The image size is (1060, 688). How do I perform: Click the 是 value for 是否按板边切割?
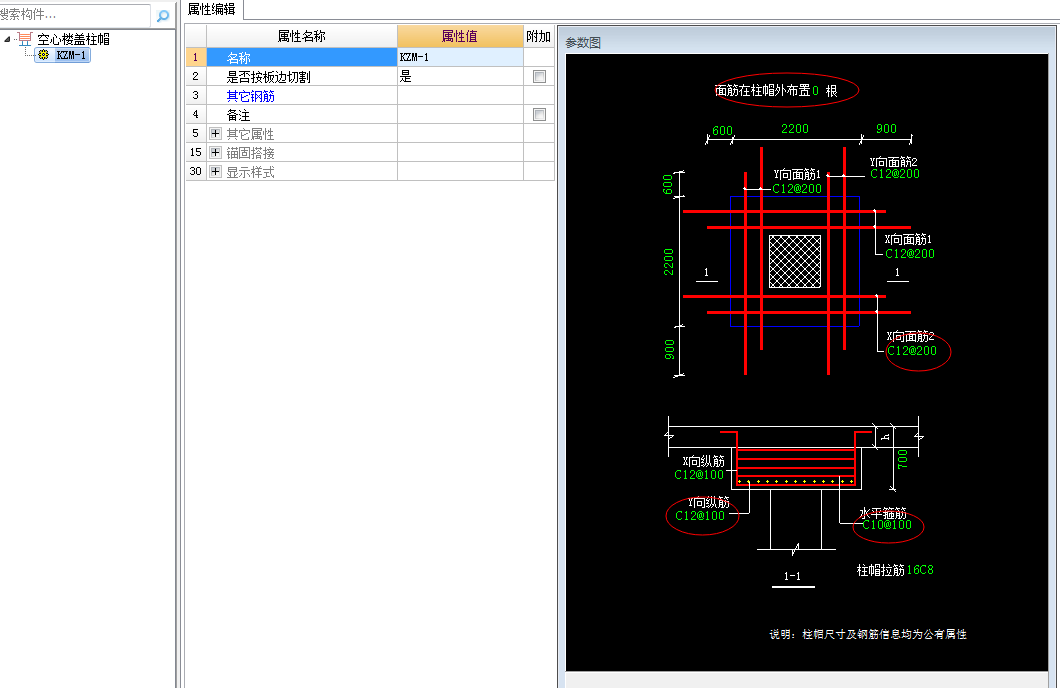point(460,76)
